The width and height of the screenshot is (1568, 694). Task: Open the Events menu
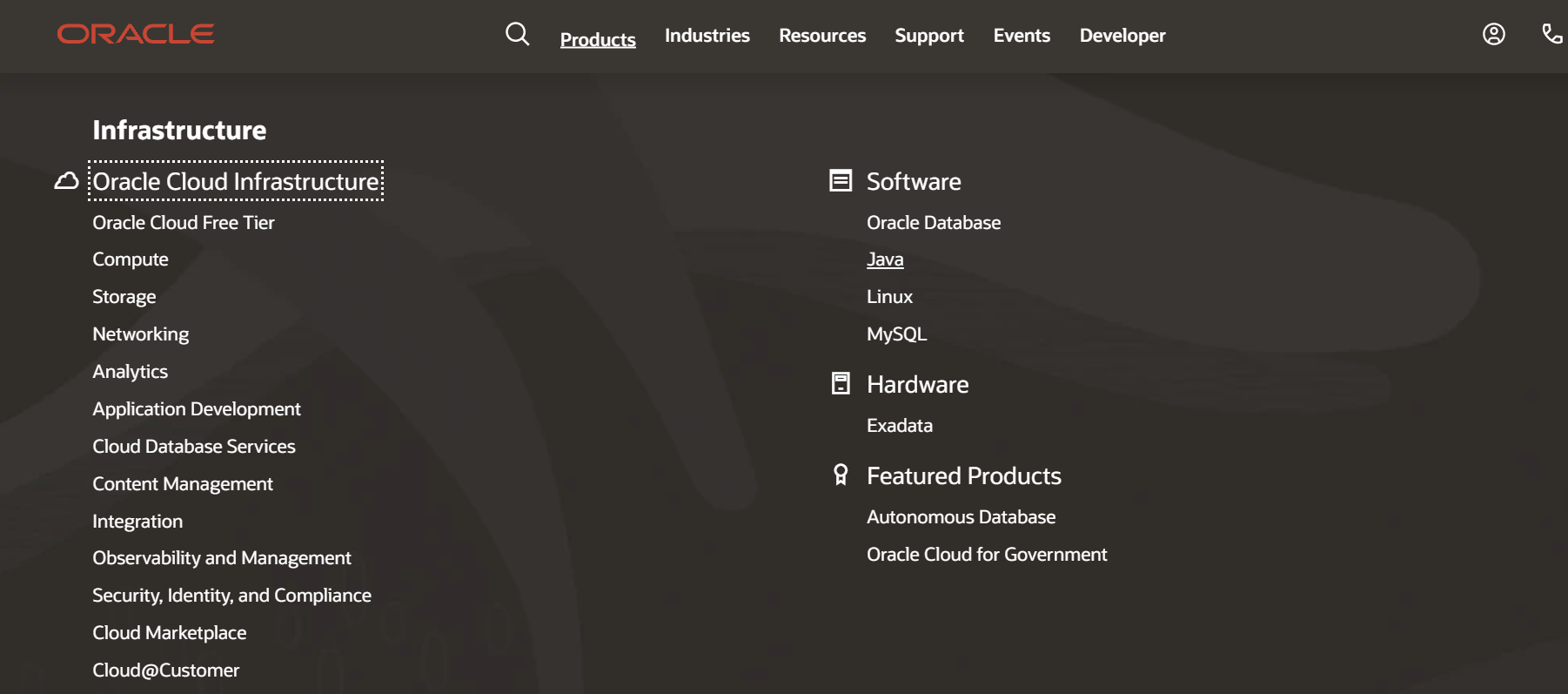[1022, 36]
